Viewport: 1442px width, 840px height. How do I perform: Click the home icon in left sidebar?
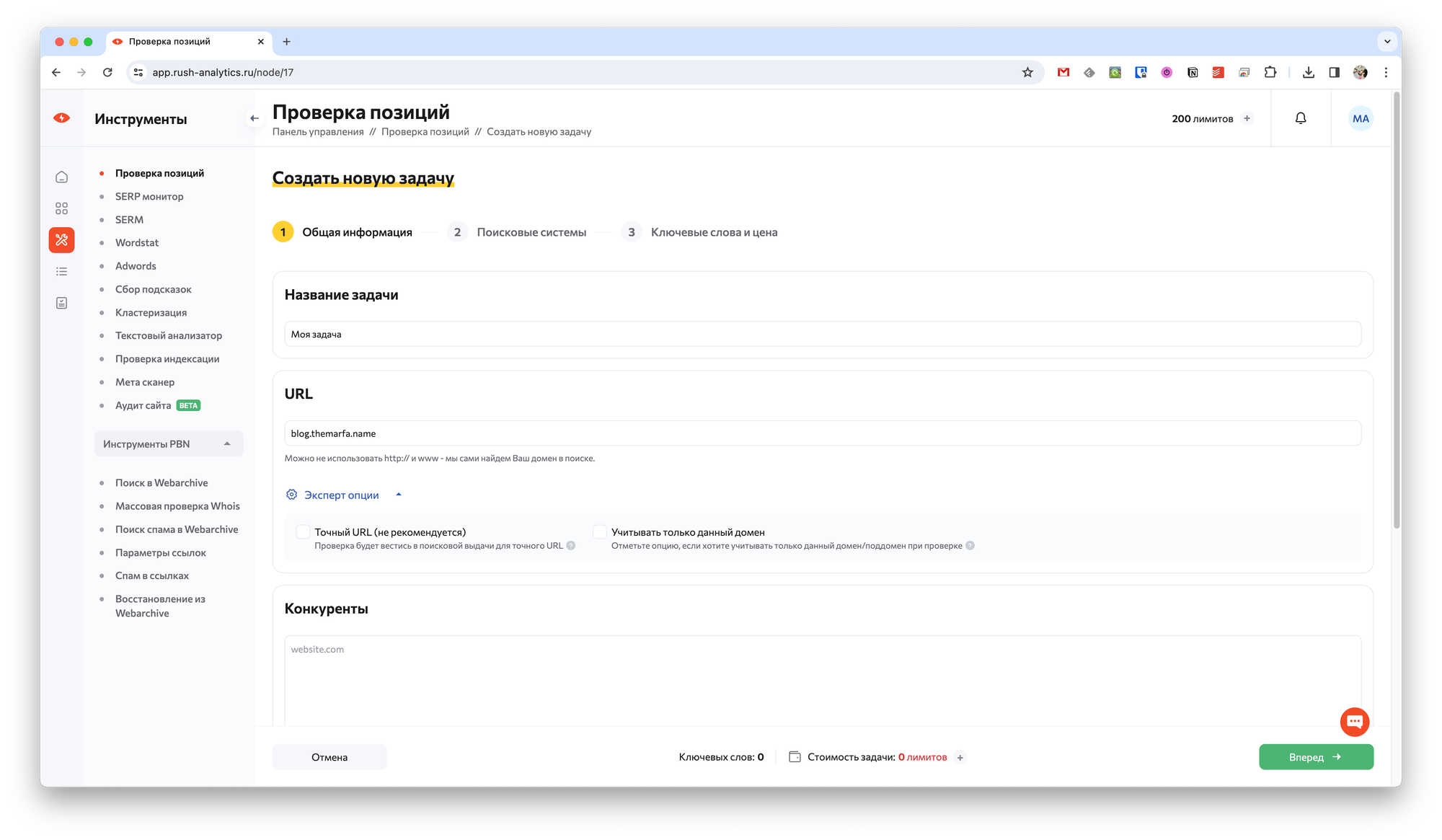pos(62,177)
